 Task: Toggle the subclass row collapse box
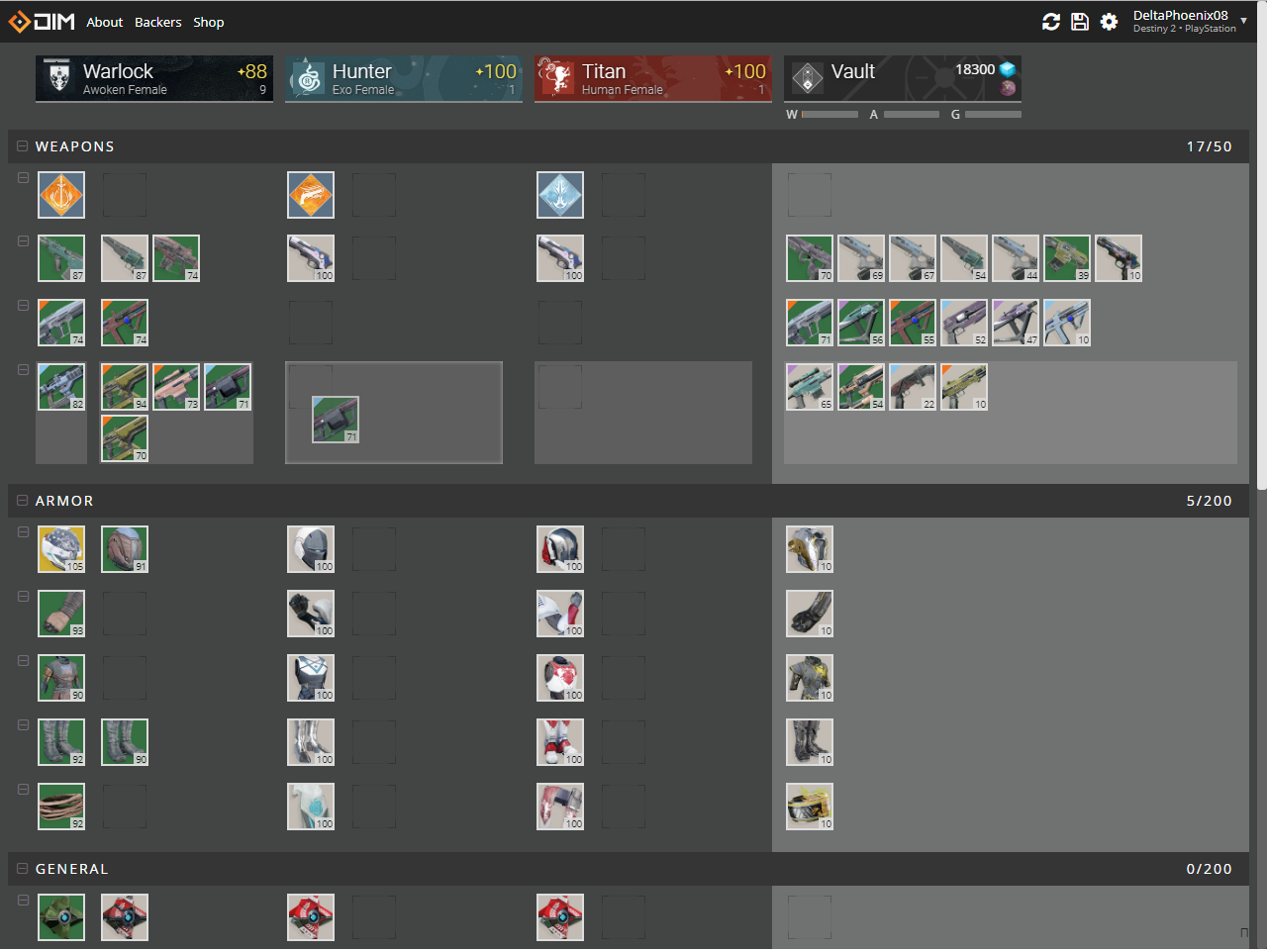pyautogui.click(x=23, y=178)
